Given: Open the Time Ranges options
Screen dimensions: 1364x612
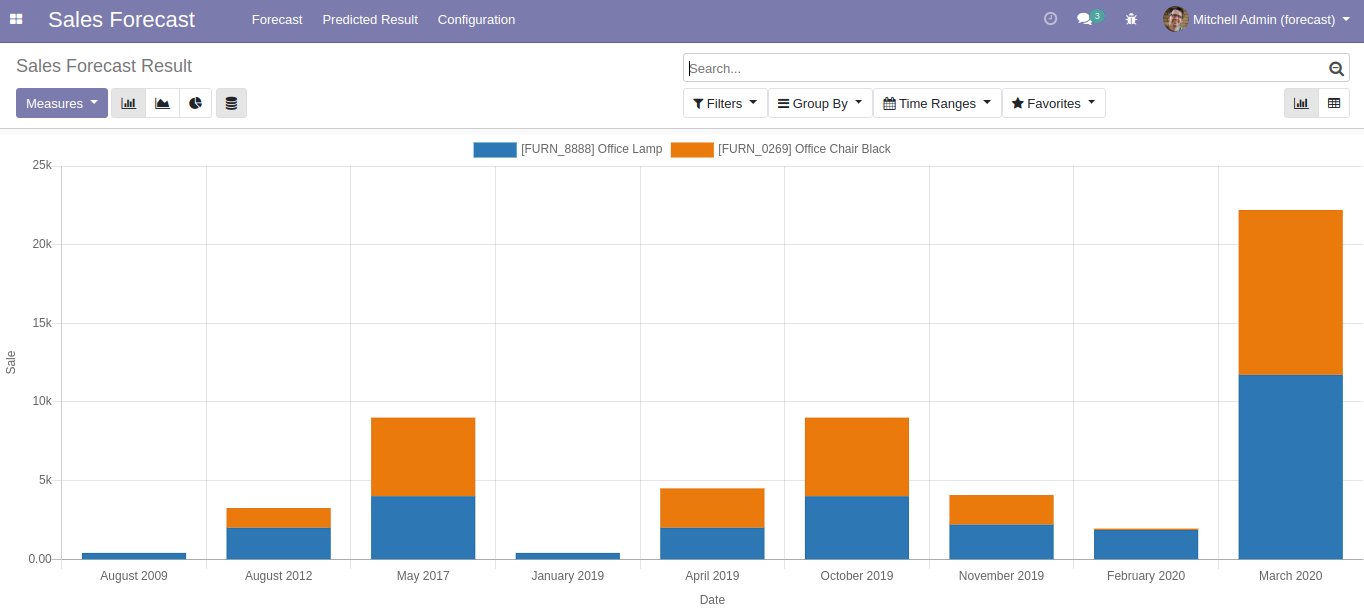Looking at the screenshot, I should pos(937,103).
